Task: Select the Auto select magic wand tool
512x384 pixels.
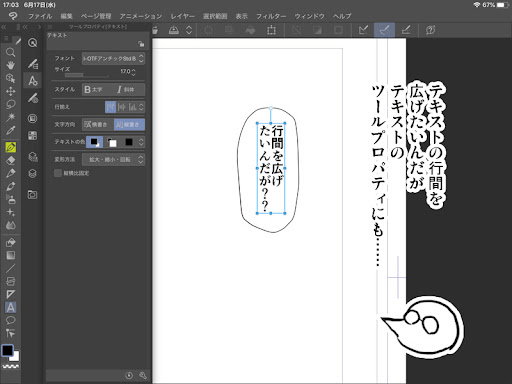Action: pyautogui.click(x=10, y=117)
